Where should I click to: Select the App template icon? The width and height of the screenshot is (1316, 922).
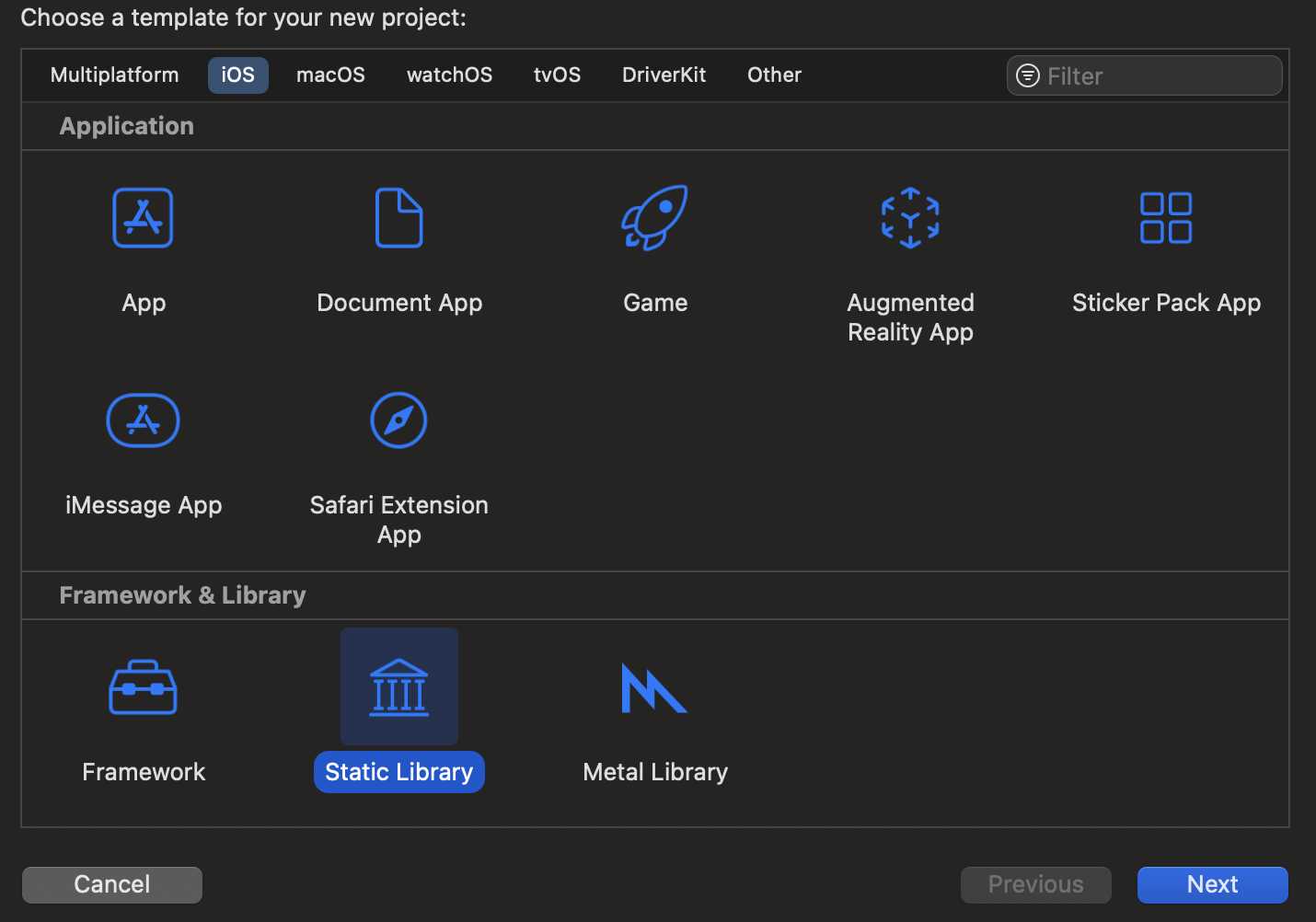coord(143,218)
